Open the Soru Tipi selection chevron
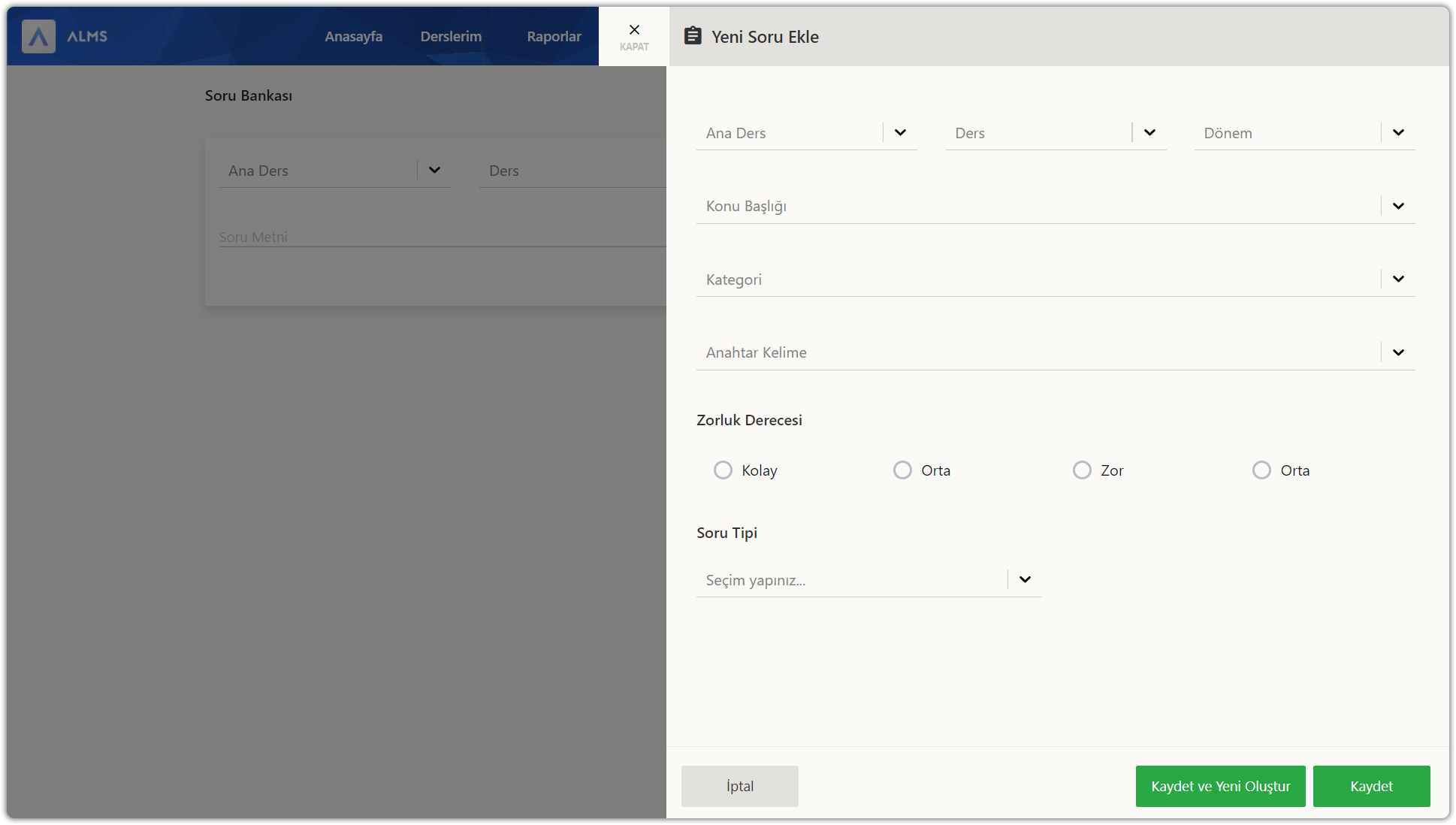 (1025, 580)
